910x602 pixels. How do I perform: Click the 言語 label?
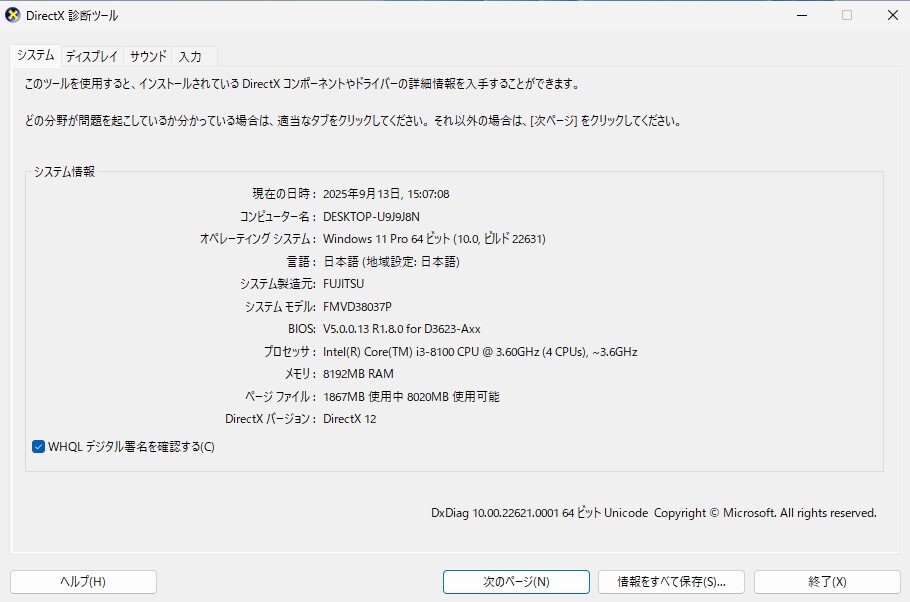point(302,262)
